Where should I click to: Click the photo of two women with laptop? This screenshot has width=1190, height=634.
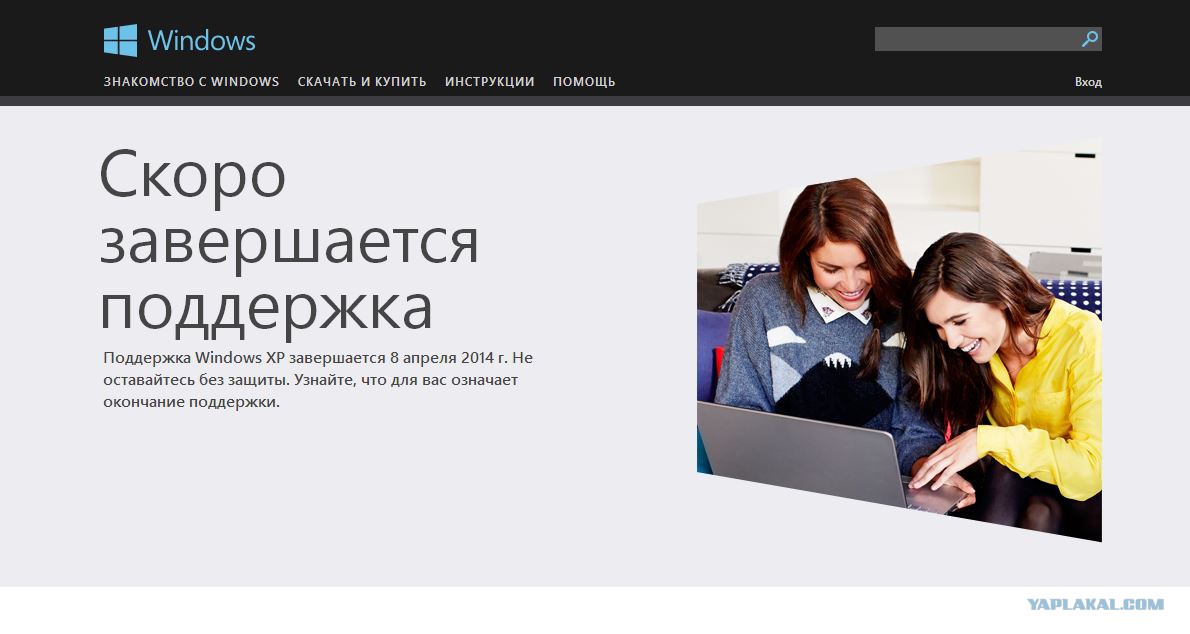899,340
